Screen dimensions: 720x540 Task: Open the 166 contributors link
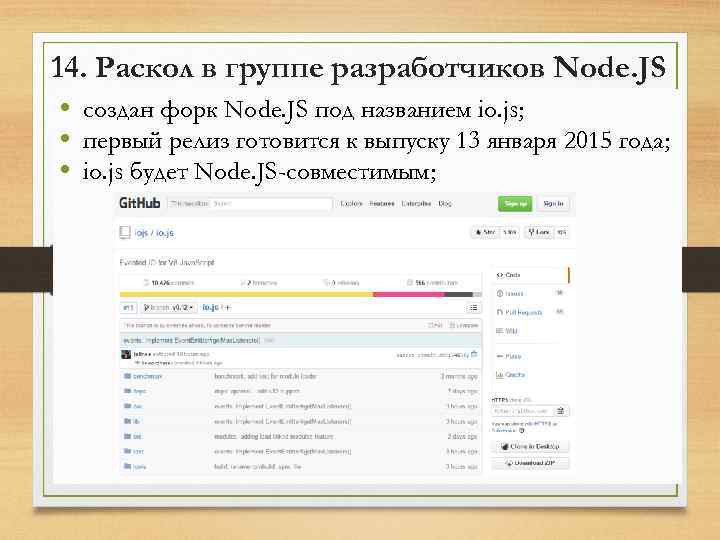432,283
